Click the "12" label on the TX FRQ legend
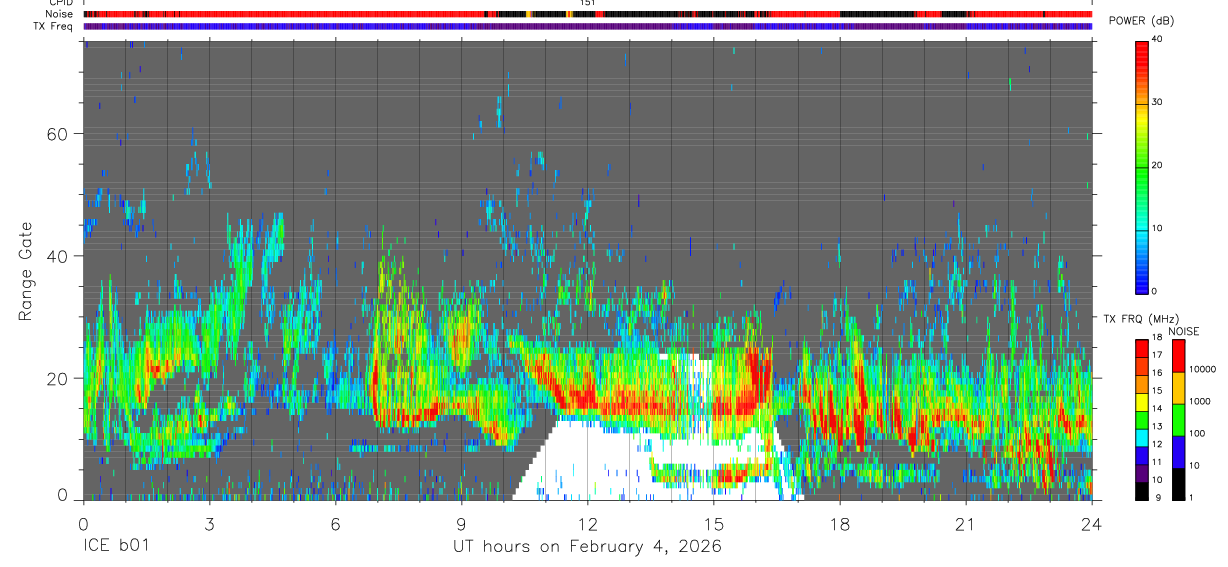The image size is (1228, 567). tap(1157, 444)
